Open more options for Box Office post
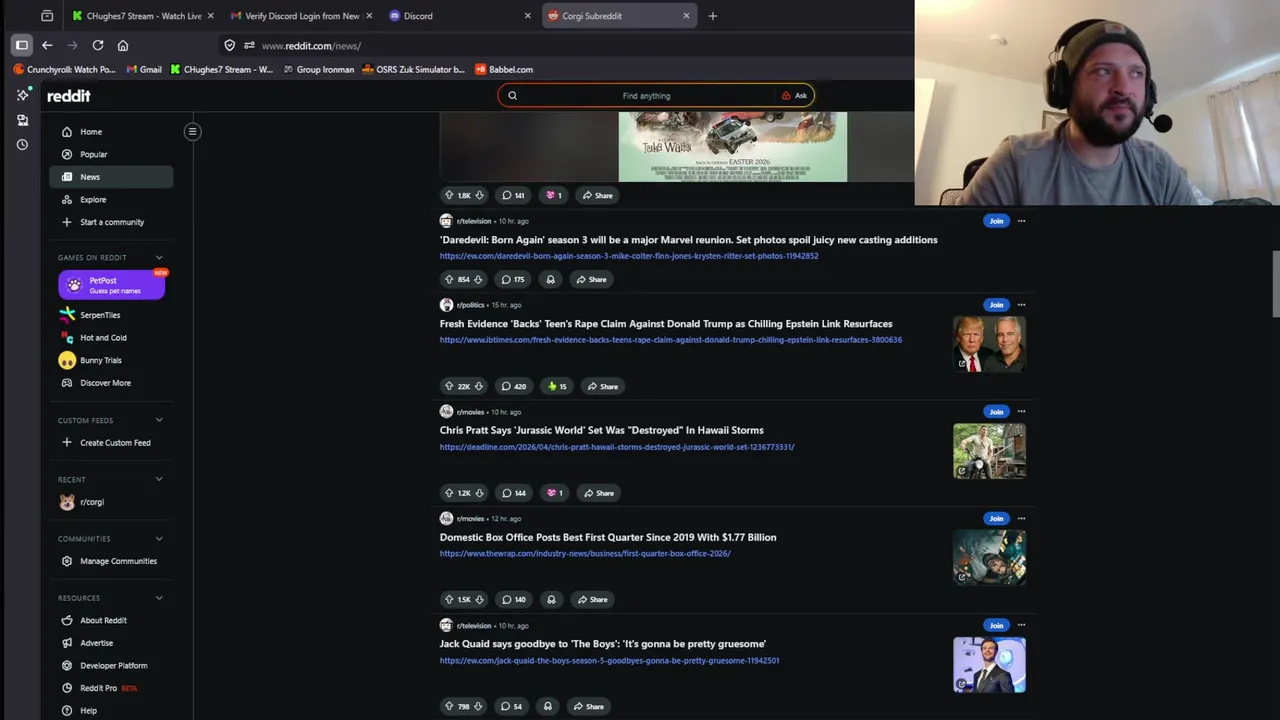The image size is (1280, 720). point(1021,519)
